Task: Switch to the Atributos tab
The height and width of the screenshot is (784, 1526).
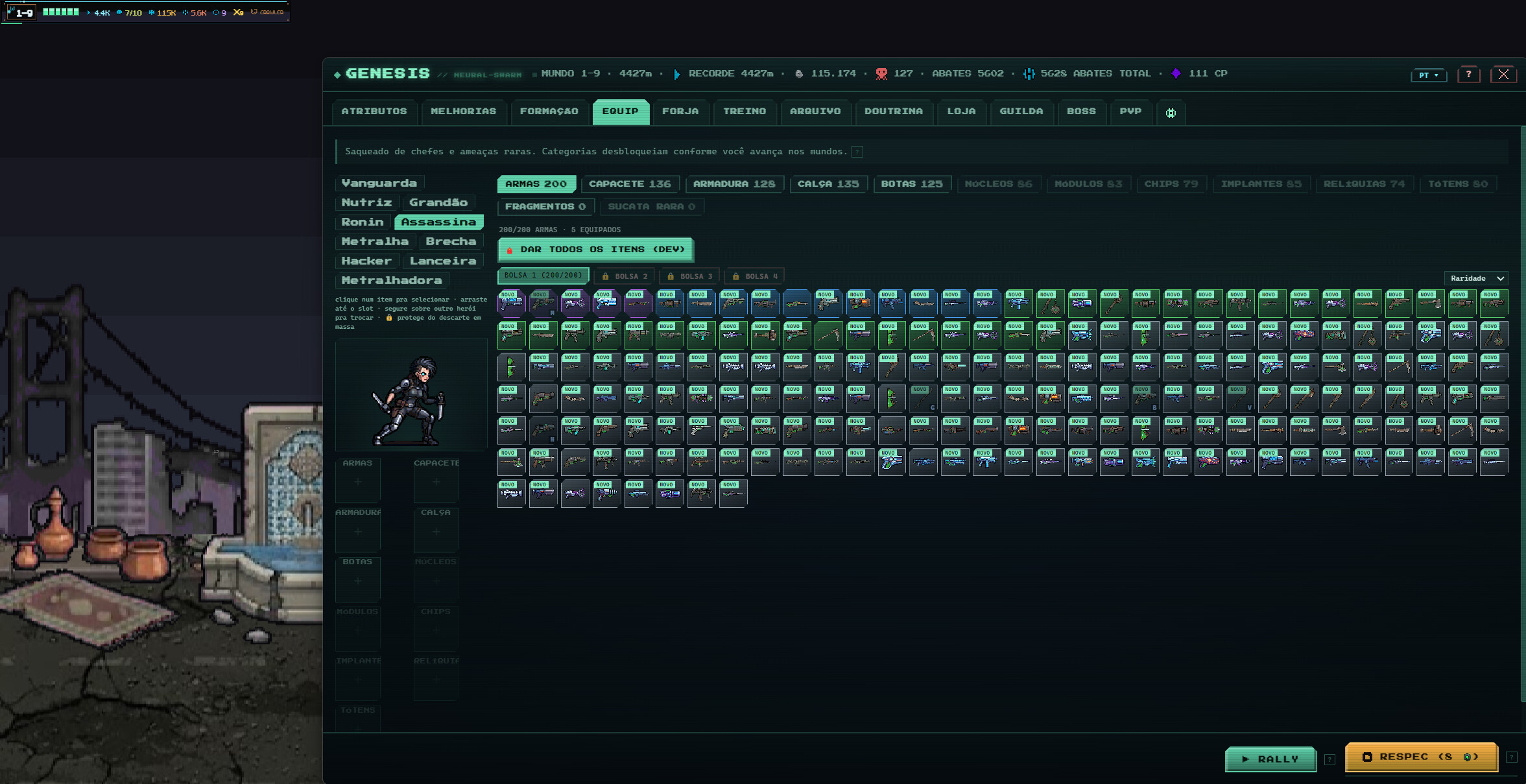Action: coord(374,112)
